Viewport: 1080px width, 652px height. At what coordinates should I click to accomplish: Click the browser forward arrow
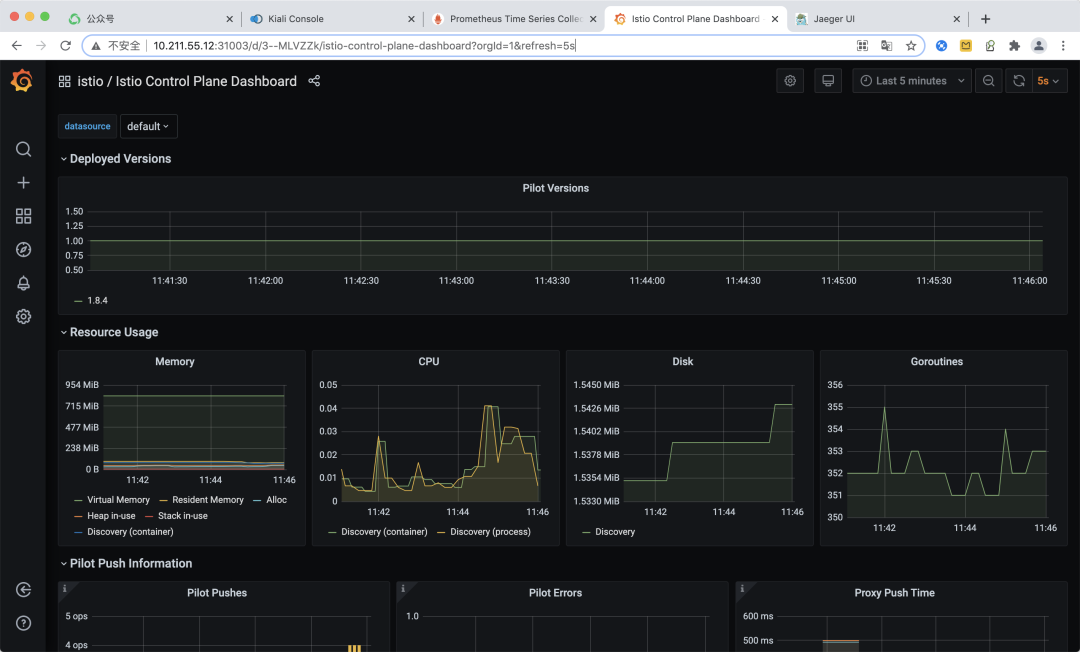click(41, 45)
